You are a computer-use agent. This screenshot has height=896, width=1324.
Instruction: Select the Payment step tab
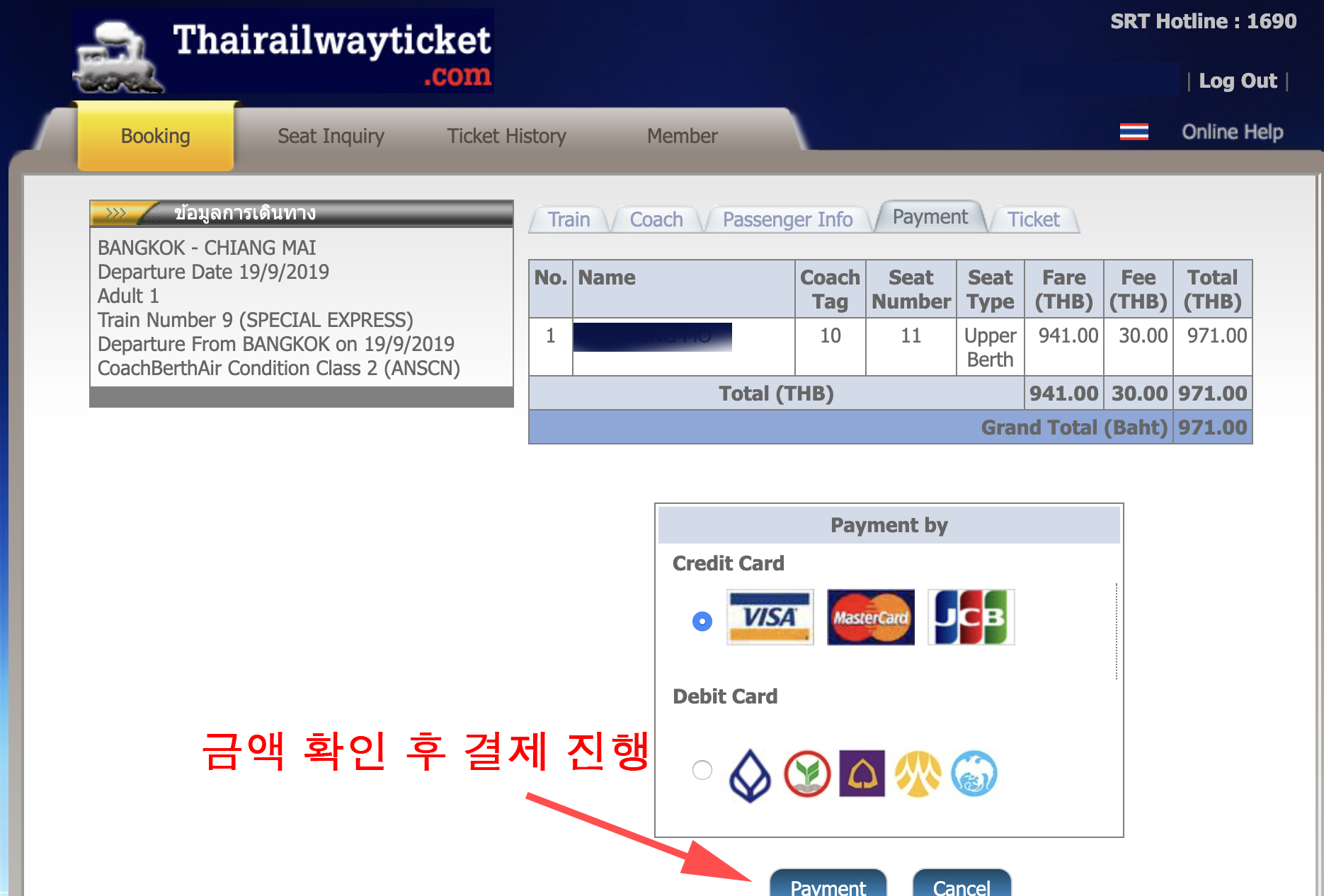click(x=930, y=217)
